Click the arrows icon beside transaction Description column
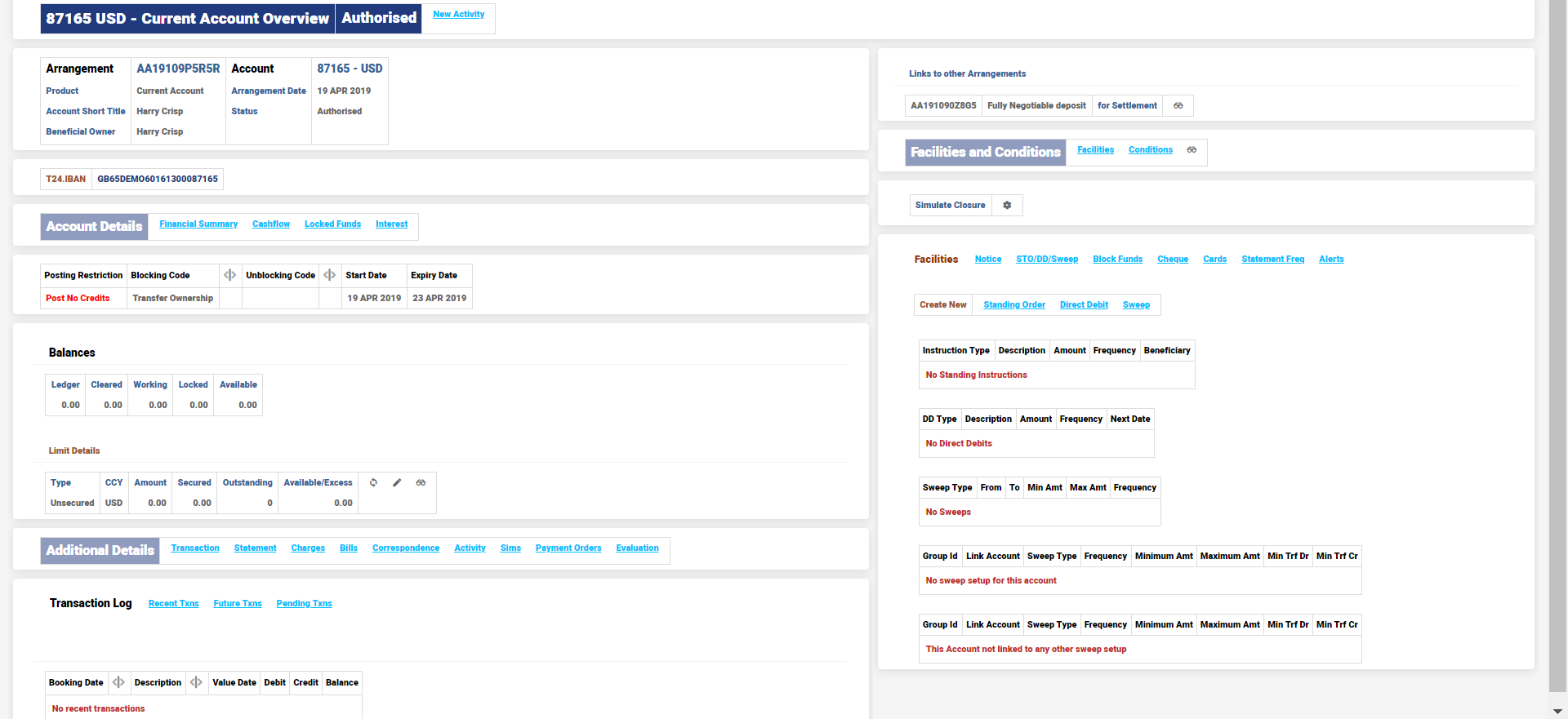This screenshot has width=1568, height=719. pos(196,682)
